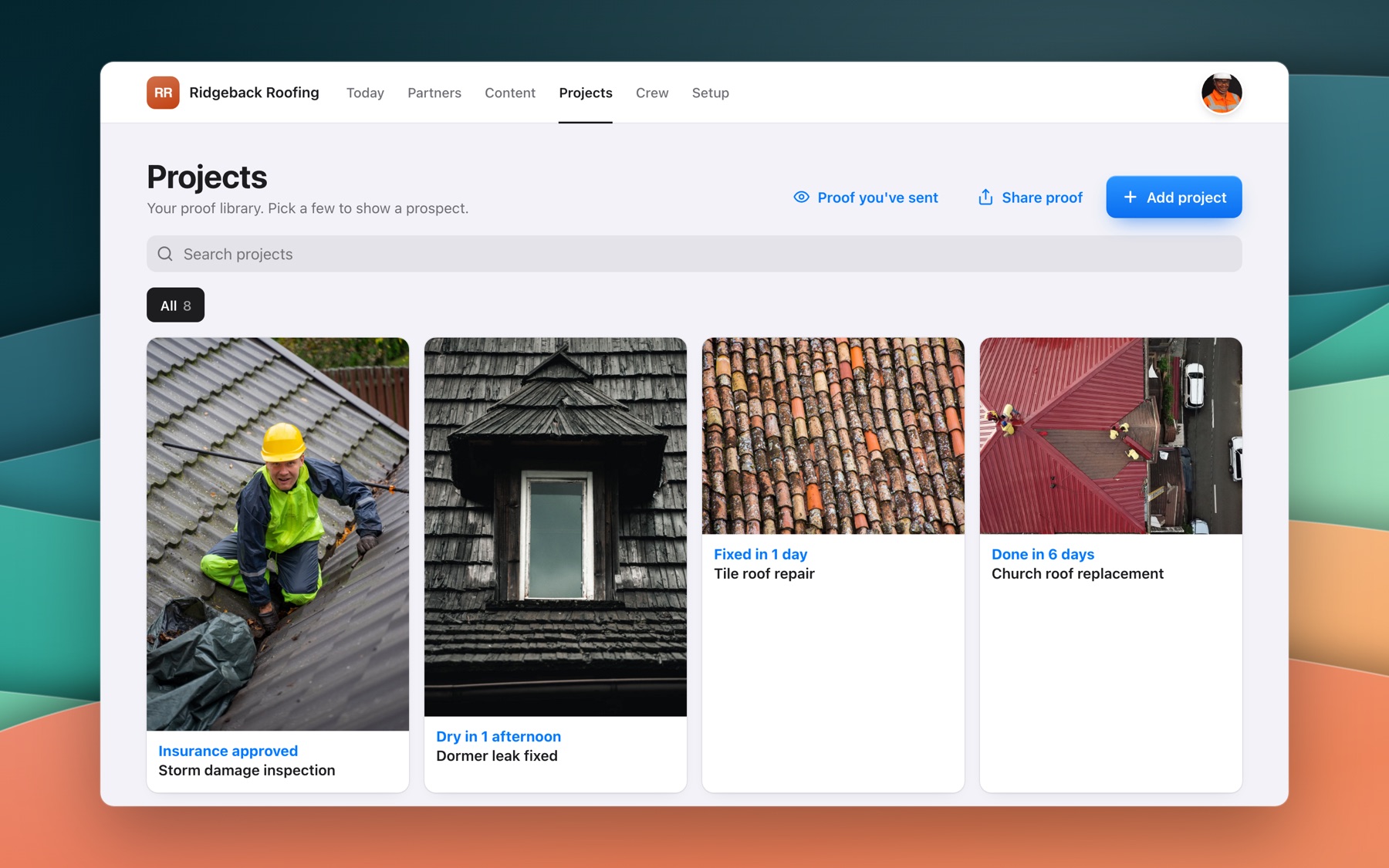The image size is (1389, 868).
Task: Click the Storm damage inspection title
Action: pos(247,770)
